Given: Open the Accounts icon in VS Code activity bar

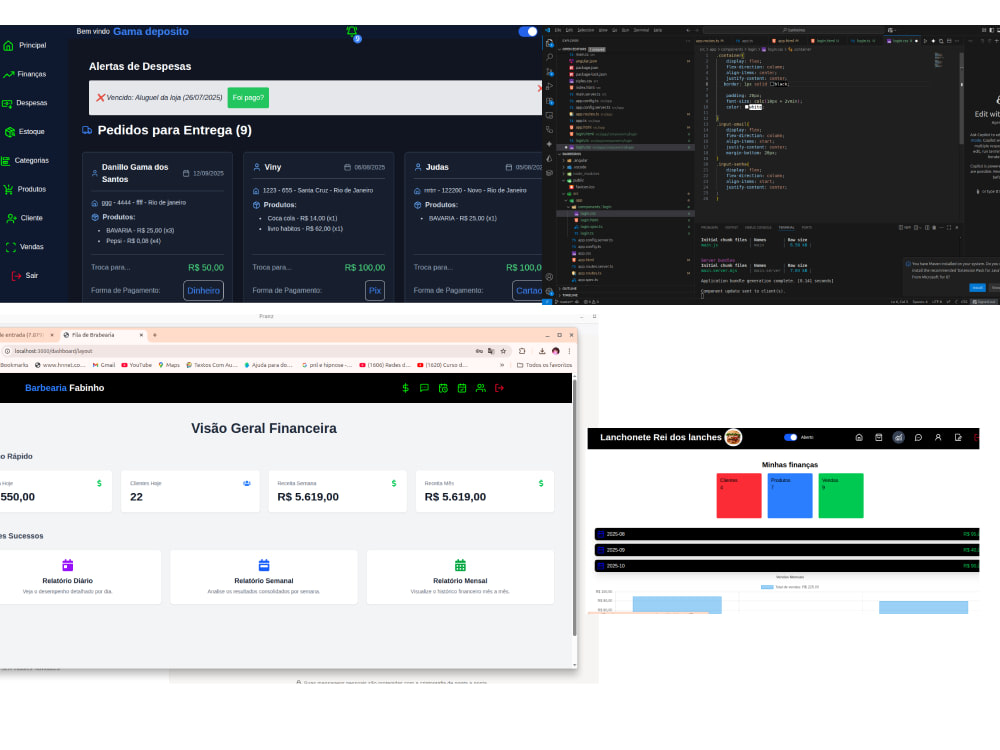Looking at the screenshot, I should 550,277.
